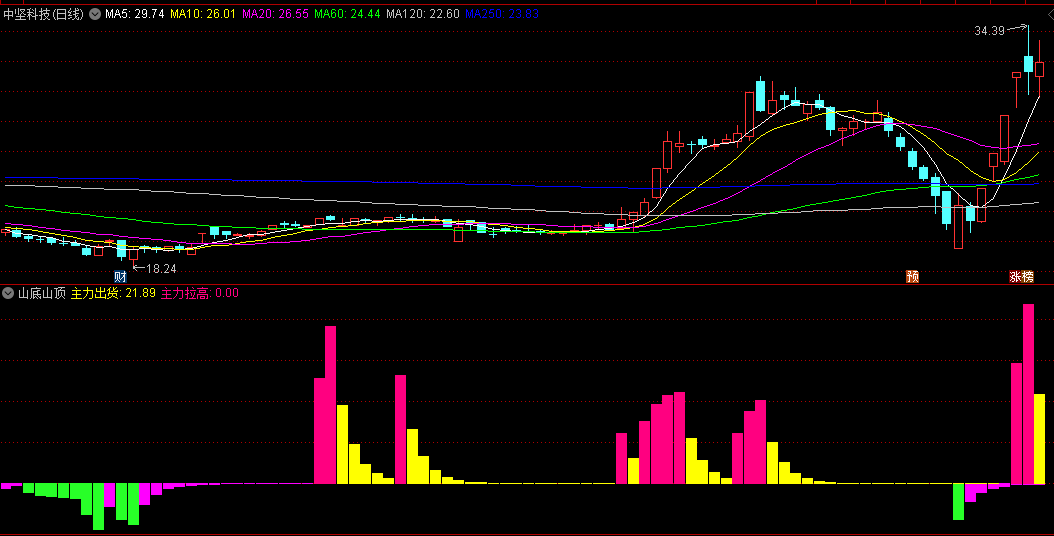Click the 财 marker below the chart
This screenshot has width=1054, height=536.
pos(120,276)
